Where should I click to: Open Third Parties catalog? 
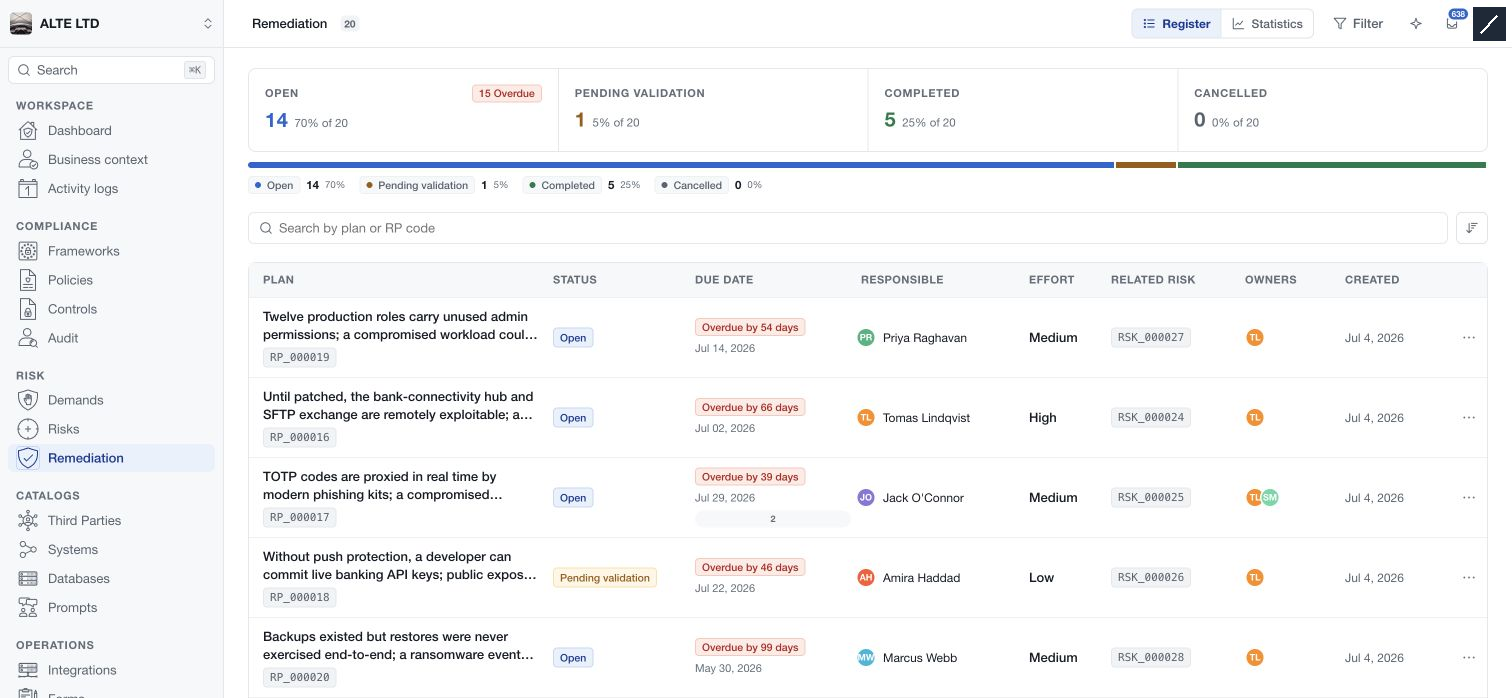pyautogui.click(x=111, y=520)
